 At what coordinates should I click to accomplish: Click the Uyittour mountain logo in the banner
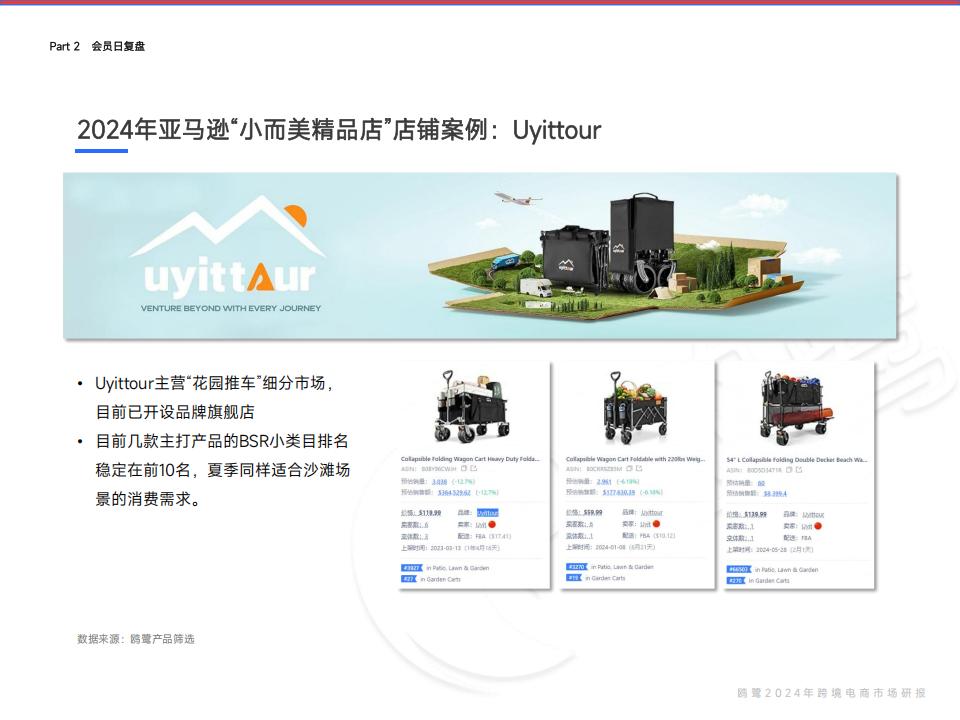[228, 252]
